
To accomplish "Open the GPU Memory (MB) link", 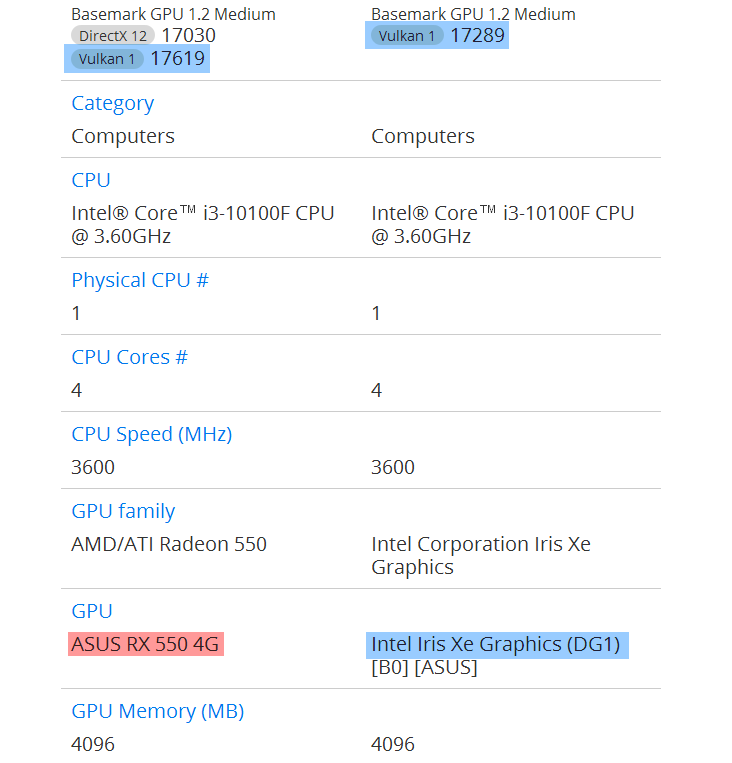I will coord(158,711).
